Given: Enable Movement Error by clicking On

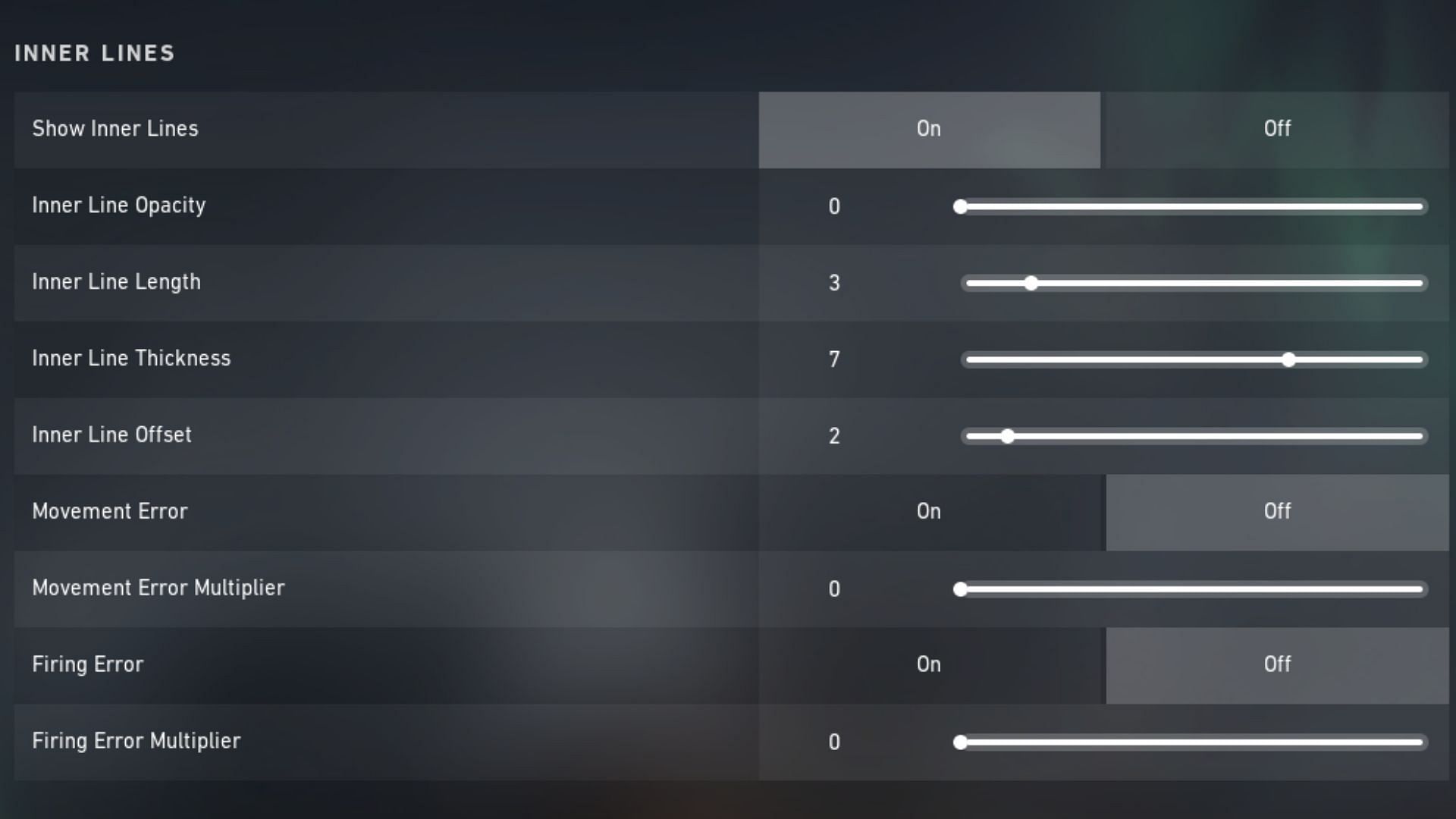Looking at the screenshot, I should [x=929, y=512].
